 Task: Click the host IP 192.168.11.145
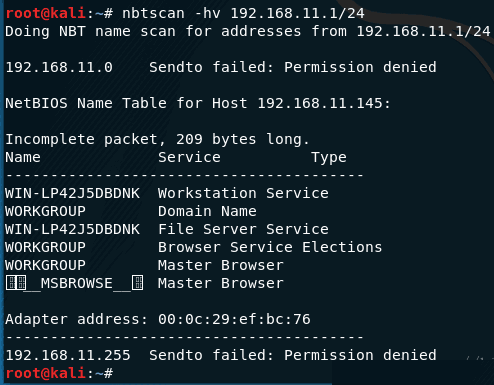[320, 103]
